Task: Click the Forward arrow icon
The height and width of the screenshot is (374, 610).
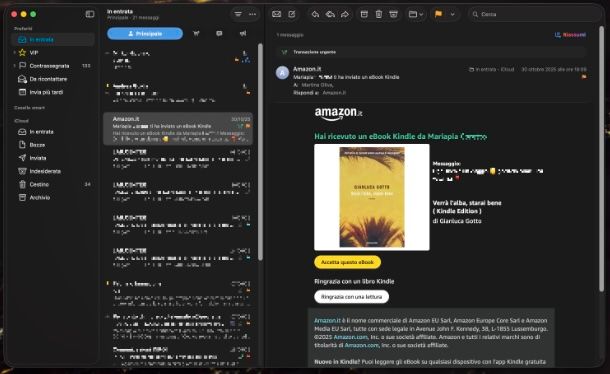Action: coord(345,14)
